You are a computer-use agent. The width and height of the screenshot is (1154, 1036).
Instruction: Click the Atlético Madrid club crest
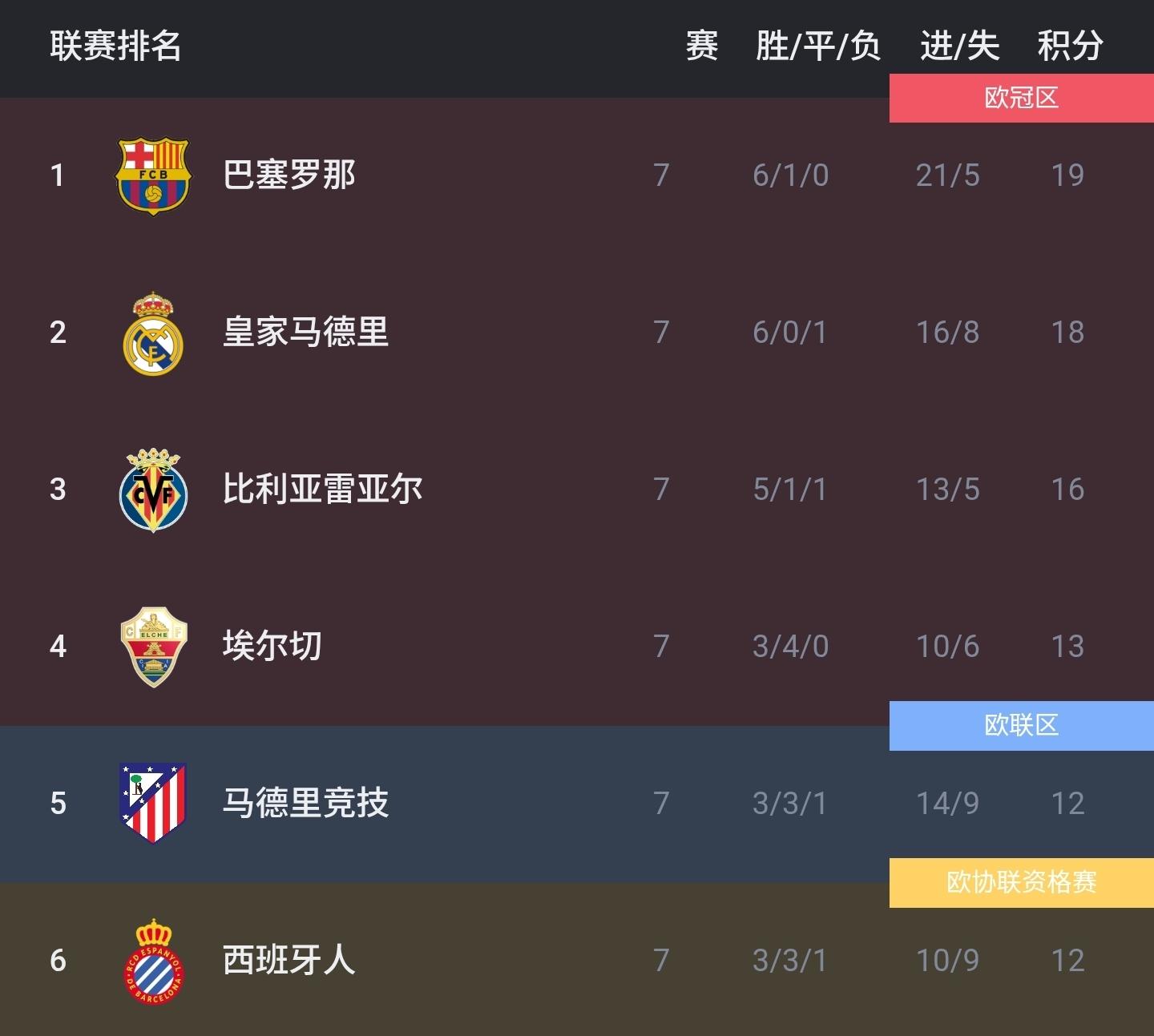tap(152, 803)
